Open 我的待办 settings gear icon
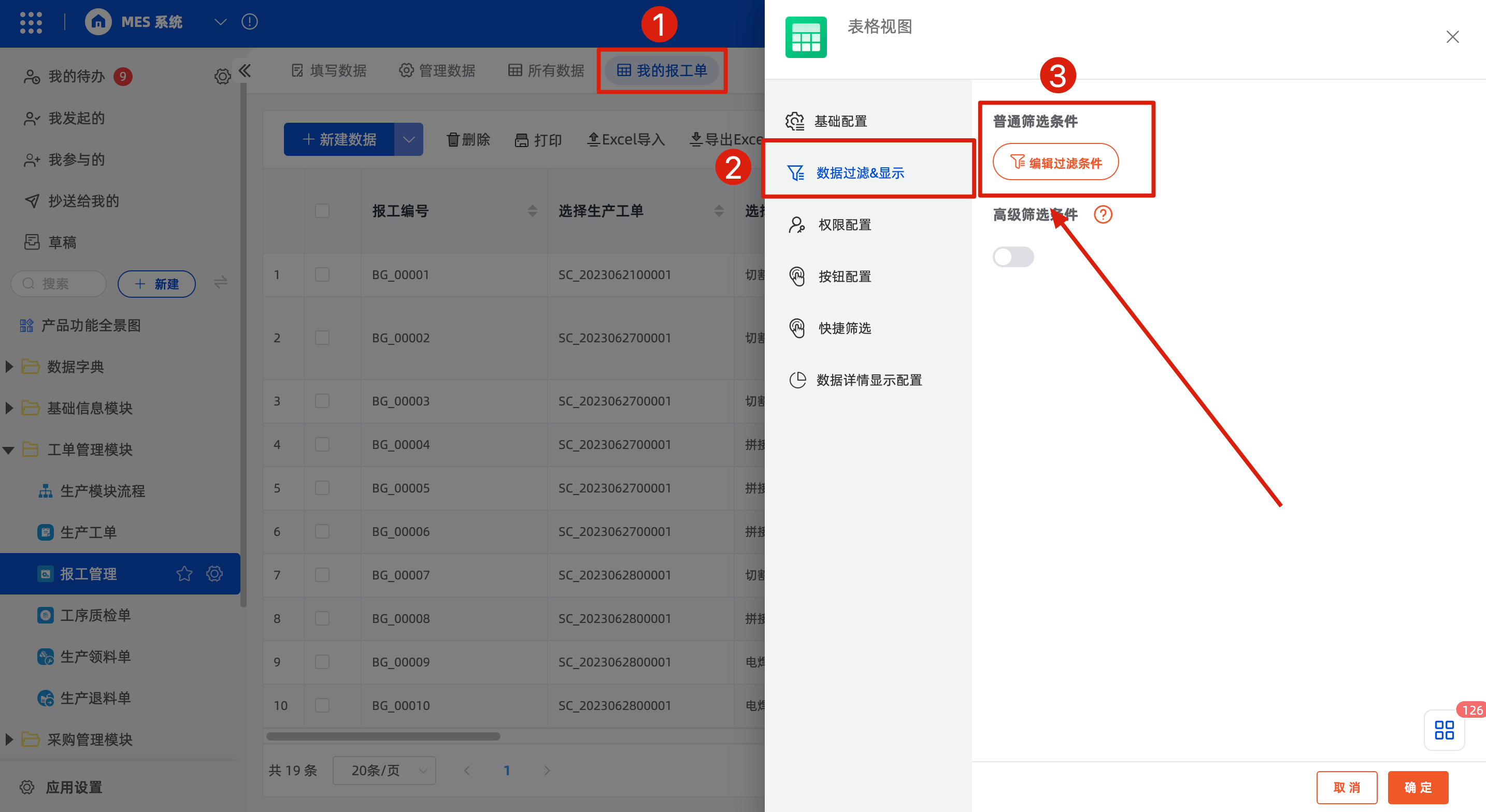The width and height of the screenshot is (1486, 812). coord(222,76)
